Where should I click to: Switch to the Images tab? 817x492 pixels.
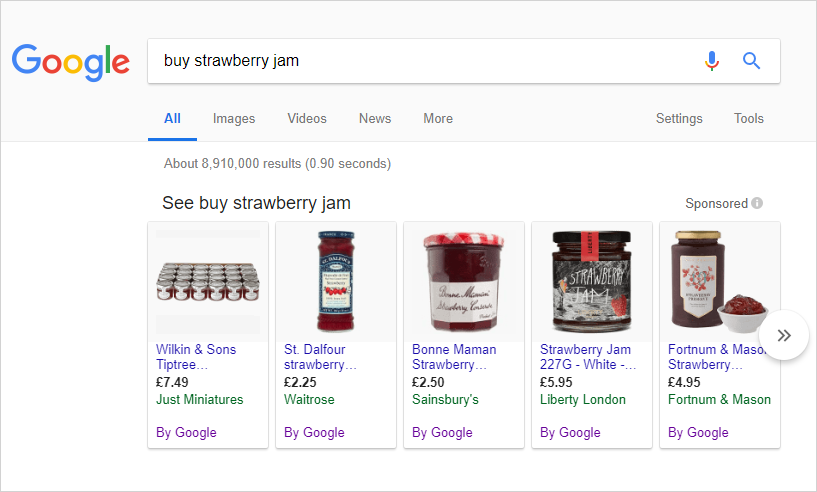click(x=234, y=119)
